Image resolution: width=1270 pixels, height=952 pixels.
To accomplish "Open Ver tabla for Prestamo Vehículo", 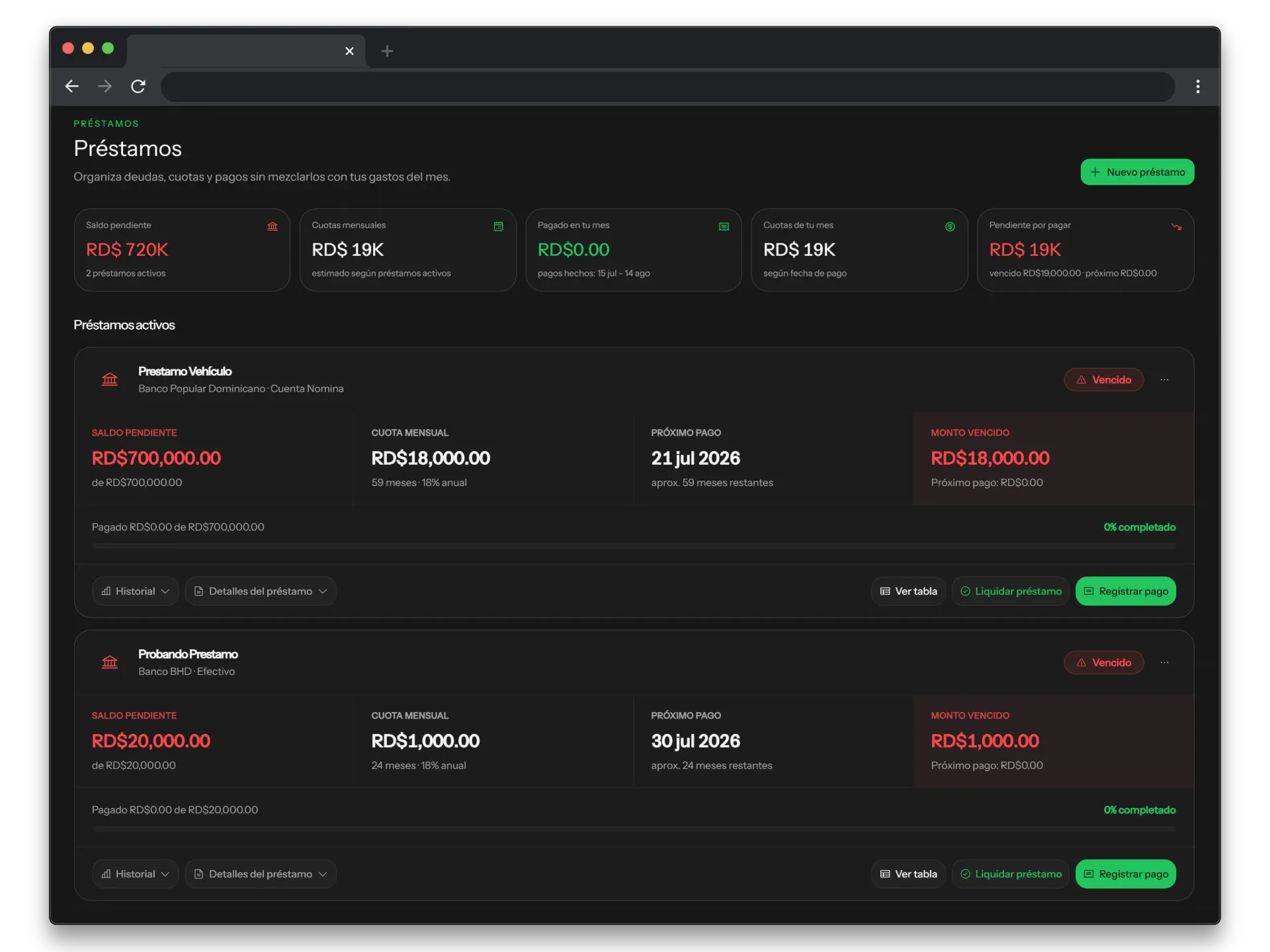I will pyautogui.click(x=908, y=591).
